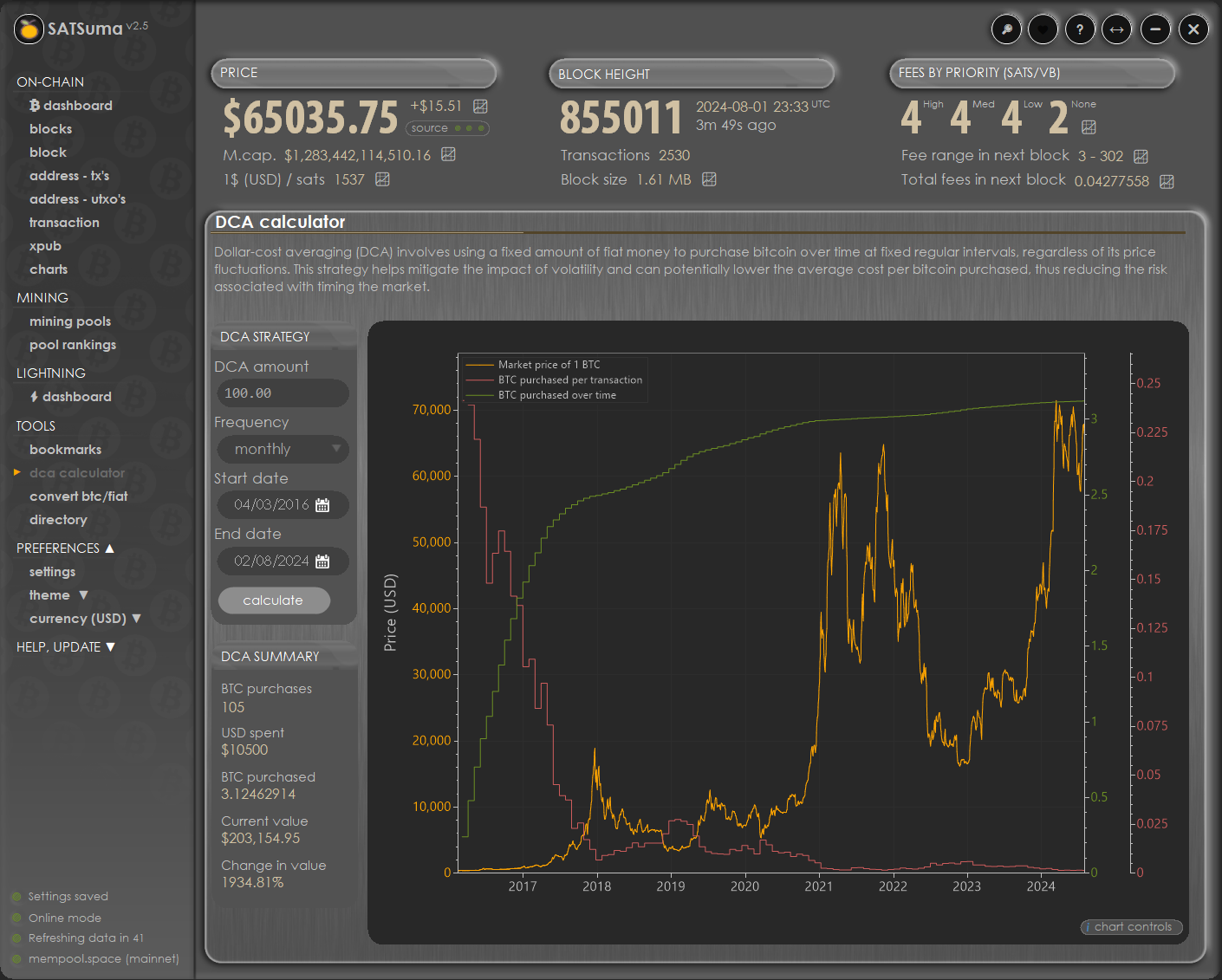Open the total fees in next block chart icon

(x=1167, y=181)
